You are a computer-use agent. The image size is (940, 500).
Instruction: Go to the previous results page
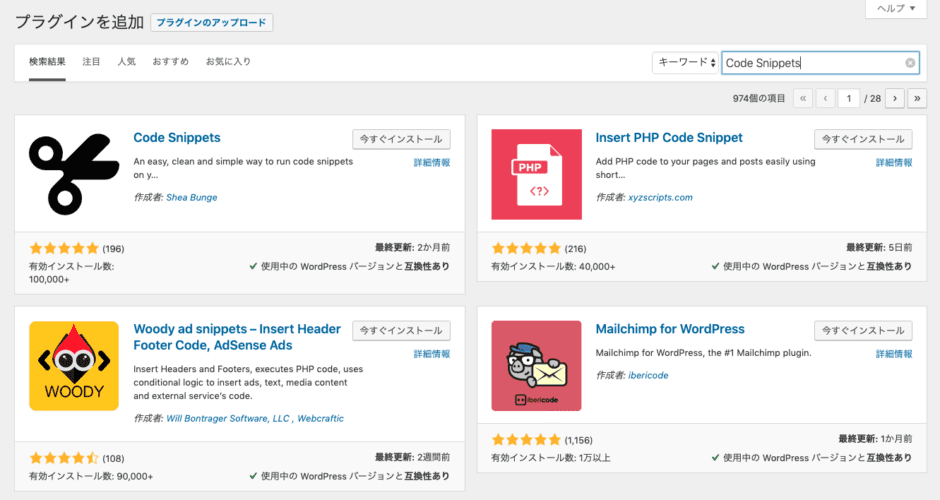pyautogui.click(x=825, y=98)
